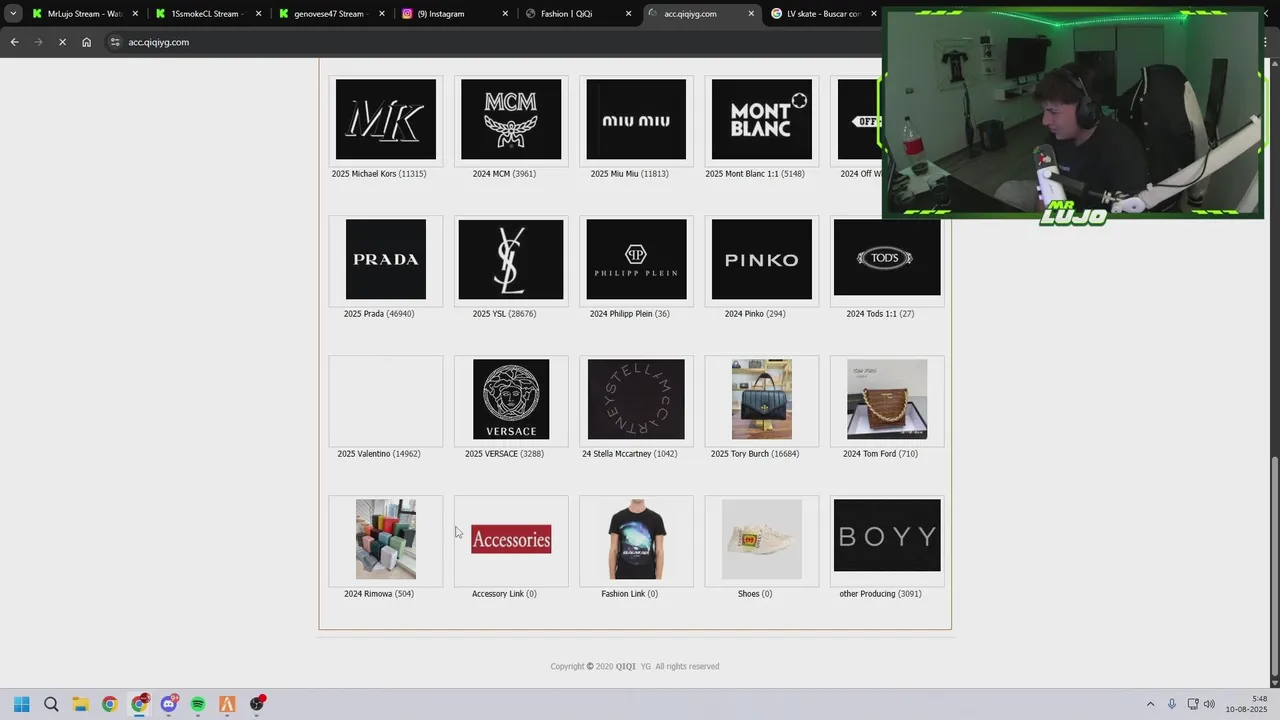Click the empty Valentino image tile
1280x720 pixels.
click(x=386, y=401)
